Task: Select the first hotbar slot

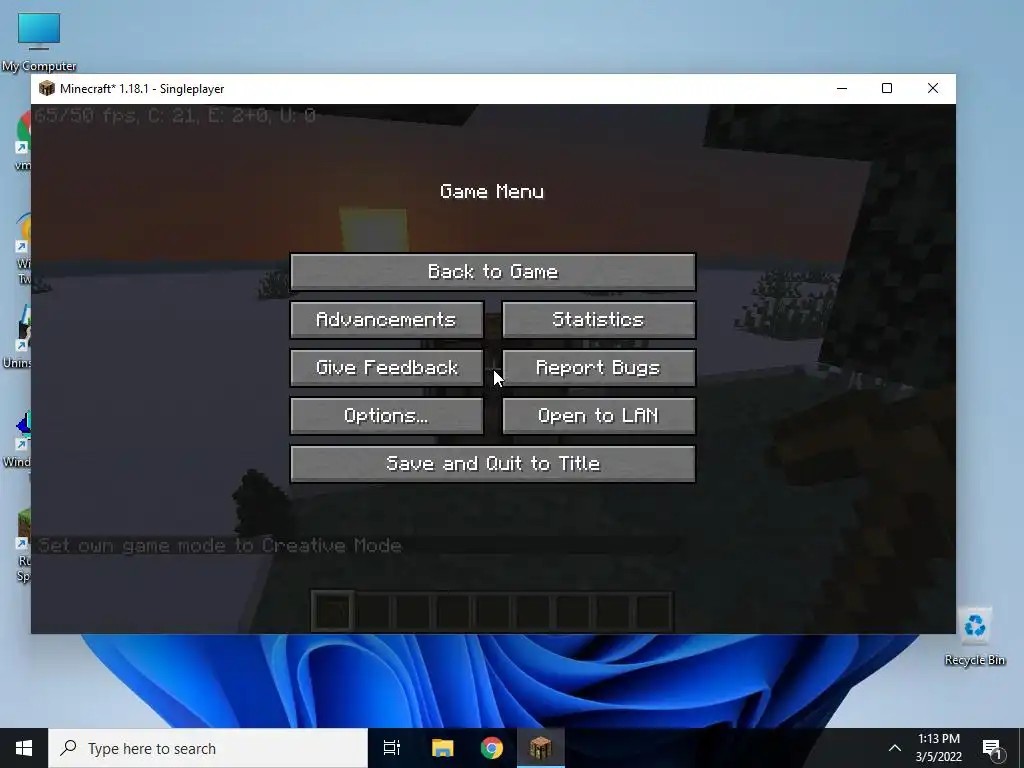Action: (x=332, y=611)
